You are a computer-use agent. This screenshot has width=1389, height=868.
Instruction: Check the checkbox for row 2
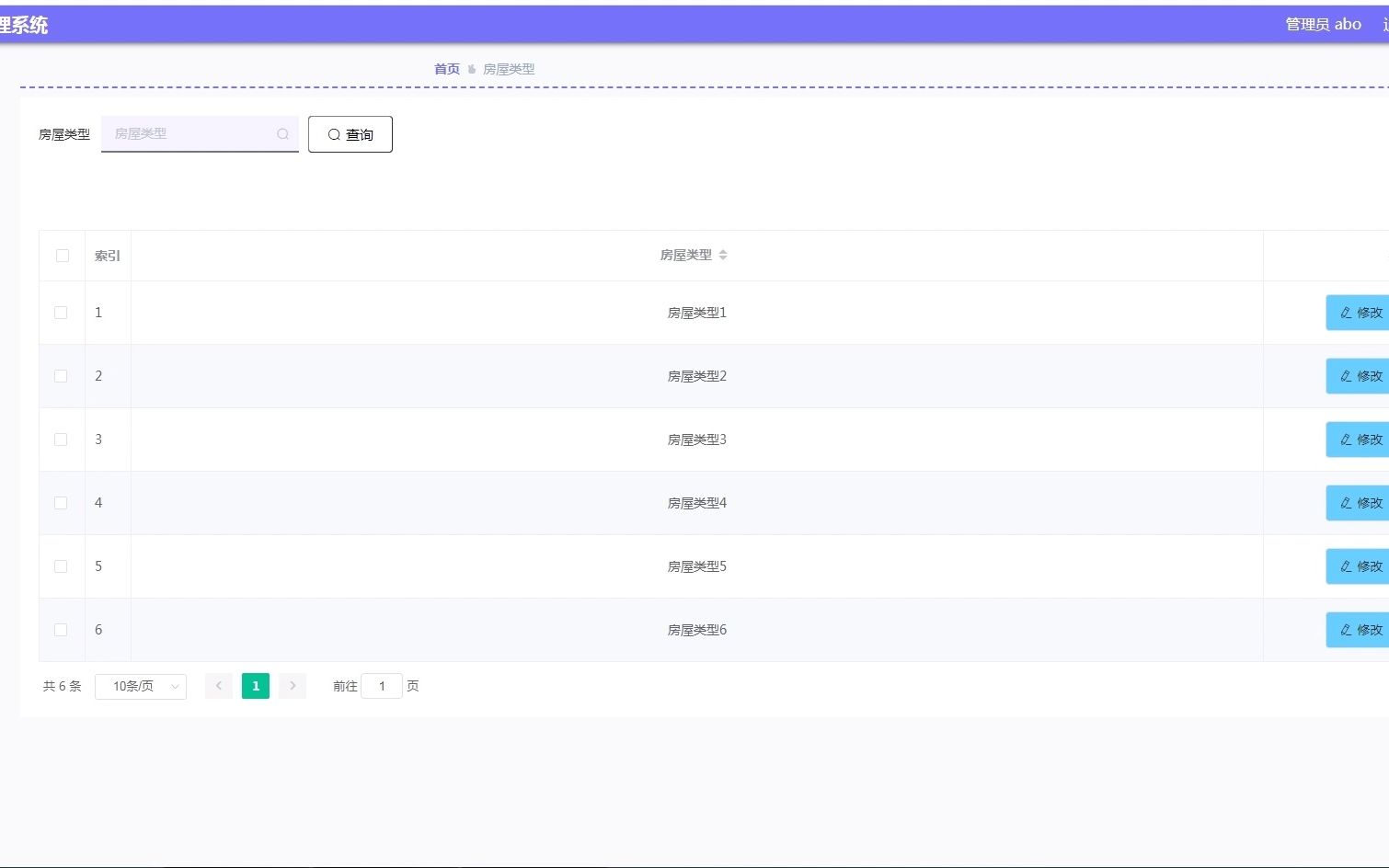pos(61,376)
